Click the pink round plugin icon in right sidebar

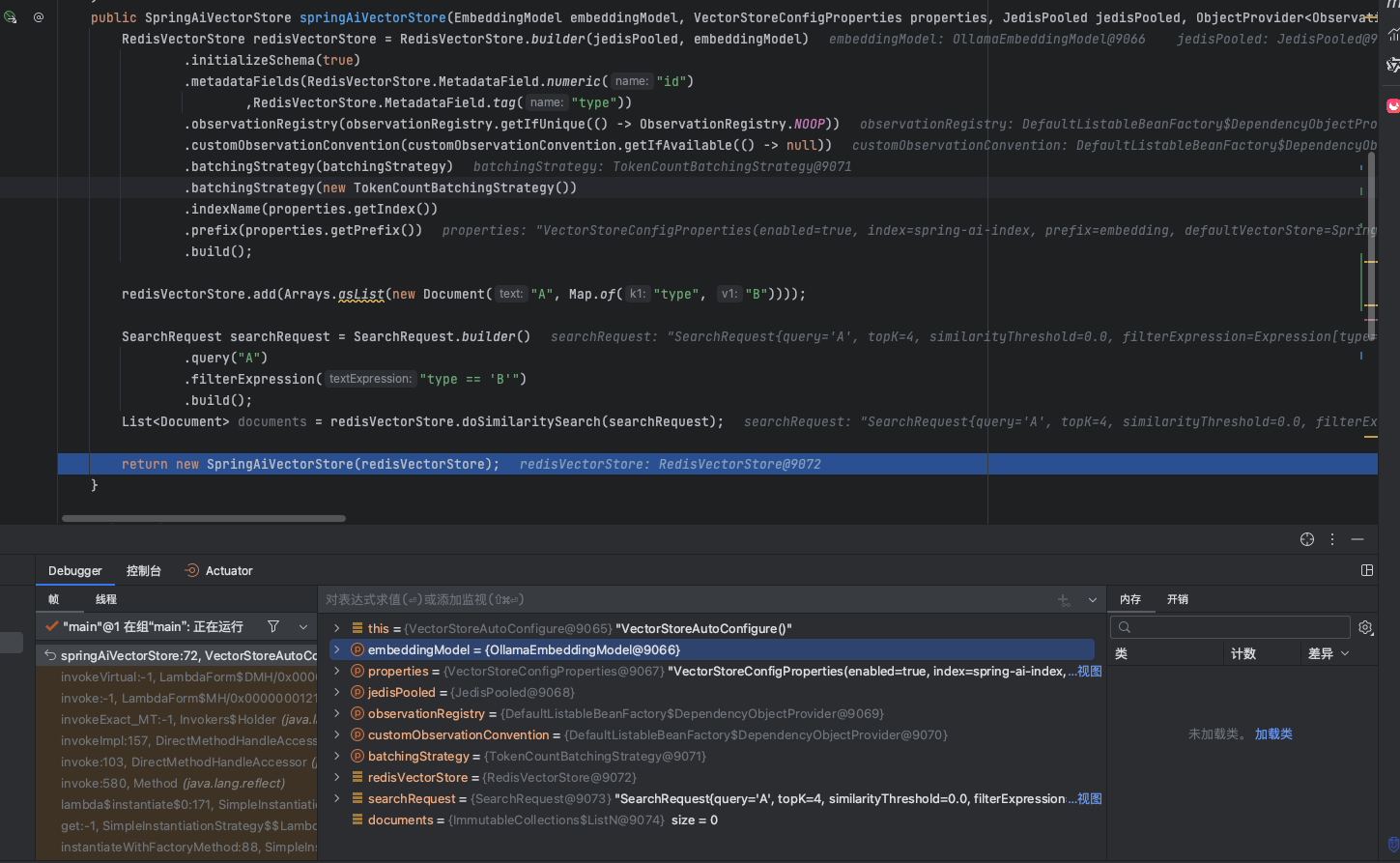(1392, 106)
